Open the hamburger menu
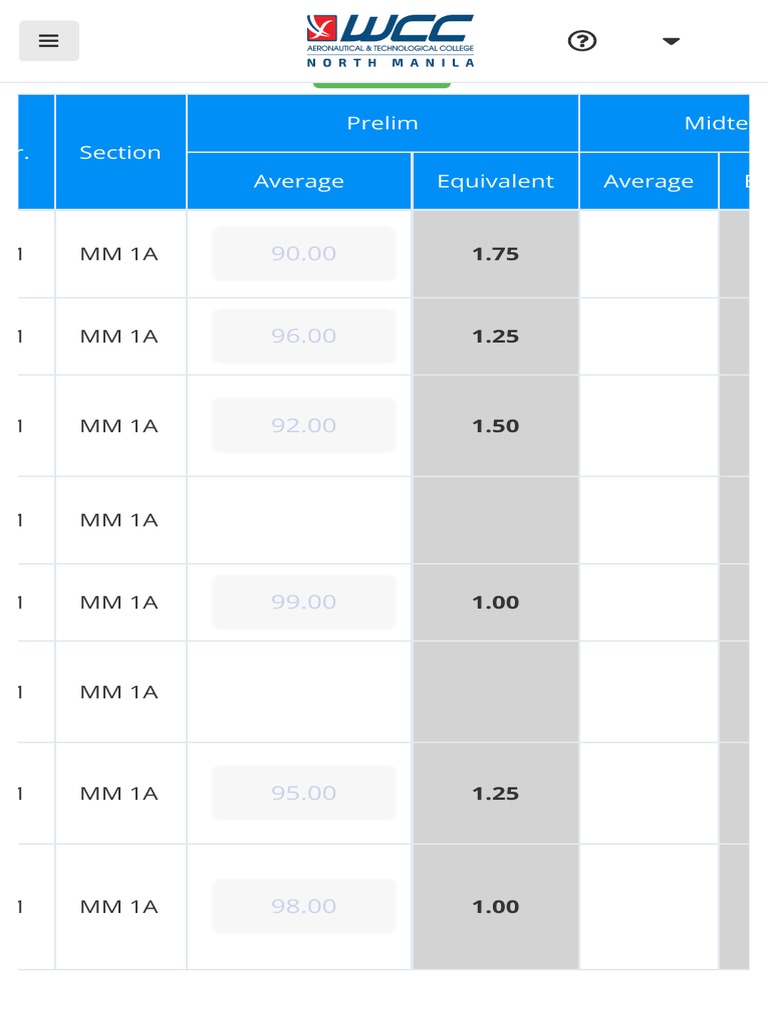Image resolution: width=768 pixels, height=1024 pixels. [x=49, y=41]
